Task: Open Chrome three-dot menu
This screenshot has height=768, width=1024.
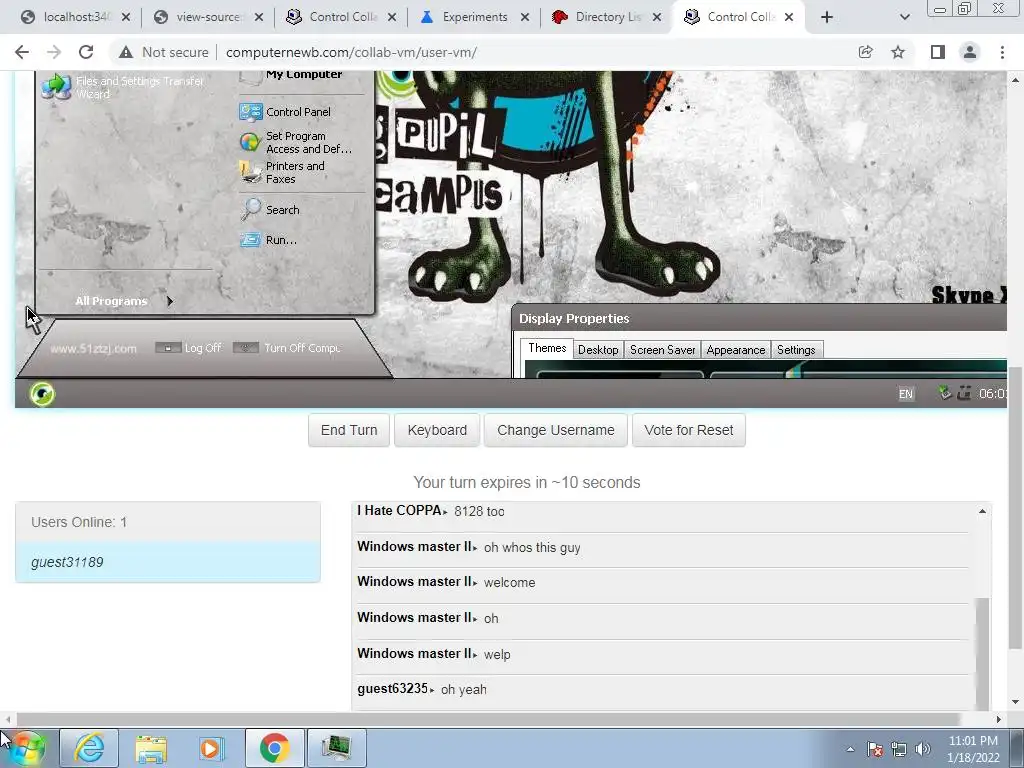Action: coord(1002,52)
